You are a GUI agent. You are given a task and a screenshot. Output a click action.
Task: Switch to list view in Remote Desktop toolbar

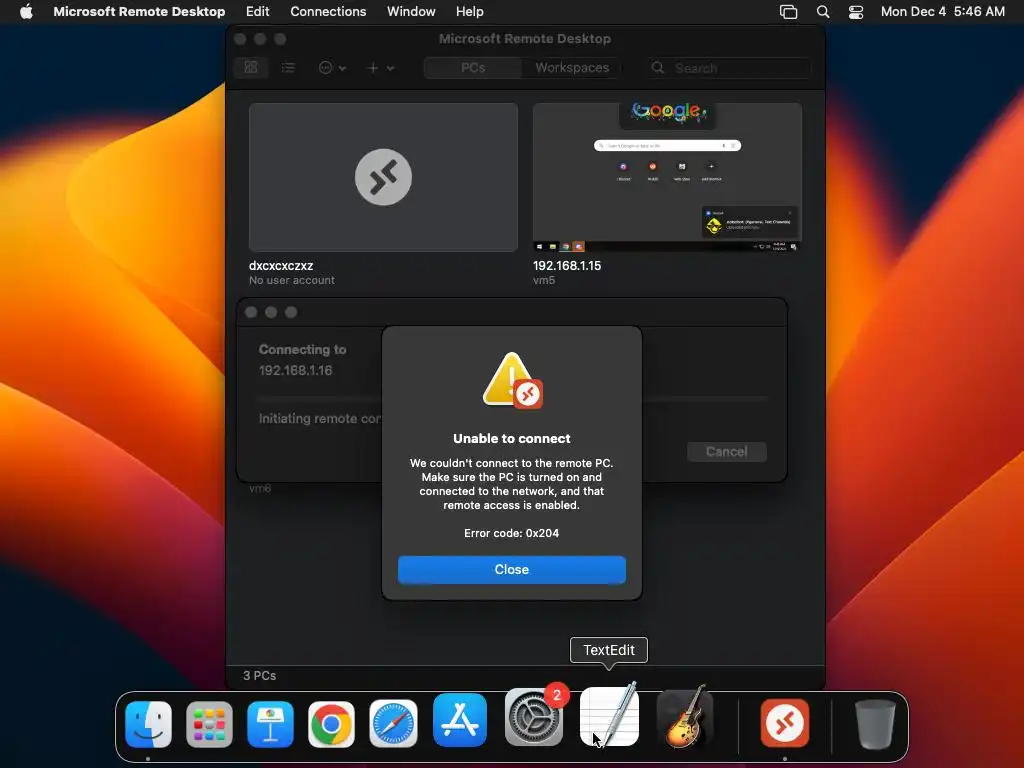click(x=288, y=67)
